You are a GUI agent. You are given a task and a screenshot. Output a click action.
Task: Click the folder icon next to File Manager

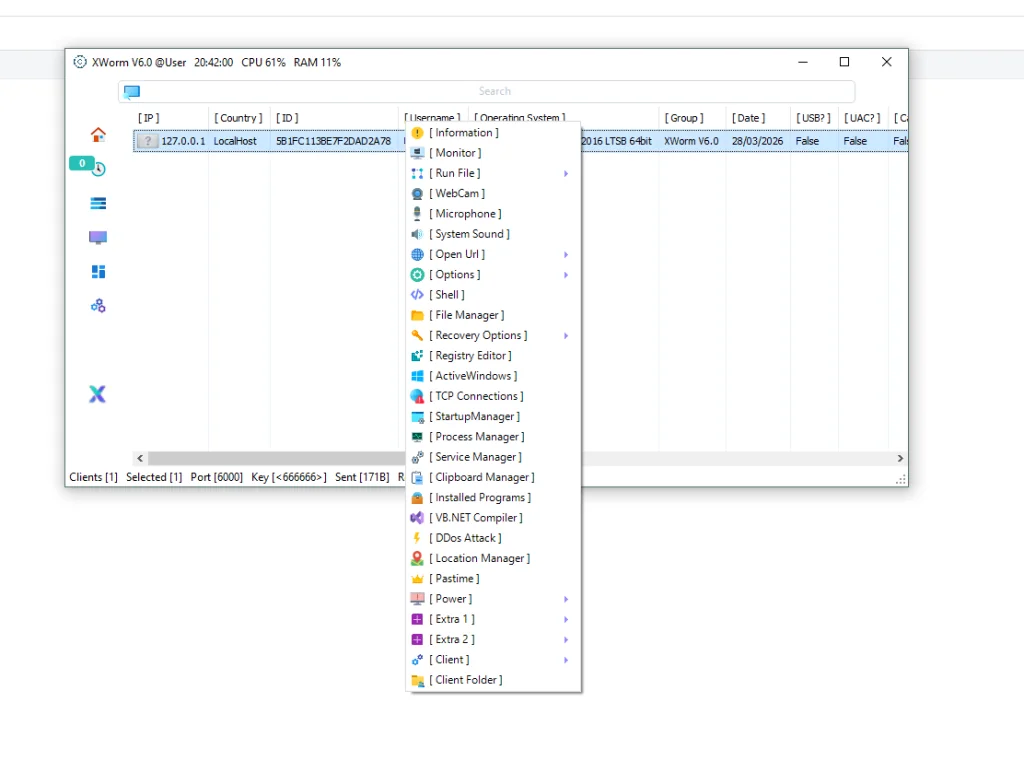(417, 315)
